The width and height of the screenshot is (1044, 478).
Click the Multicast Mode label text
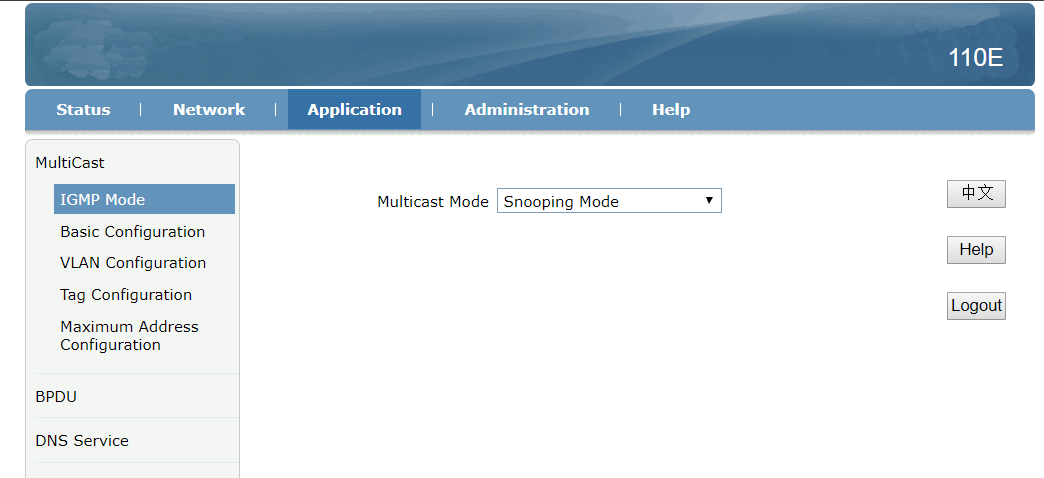pos(433,202)
